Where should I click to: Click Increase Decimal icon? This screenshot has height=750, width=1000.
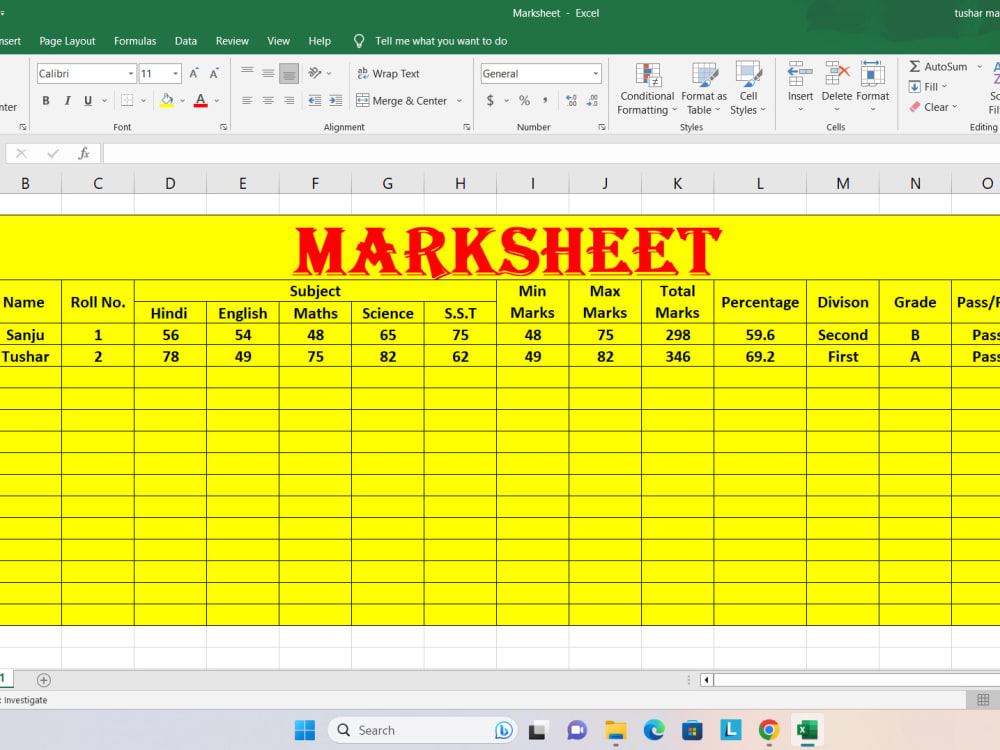click(x=571, y=100)
